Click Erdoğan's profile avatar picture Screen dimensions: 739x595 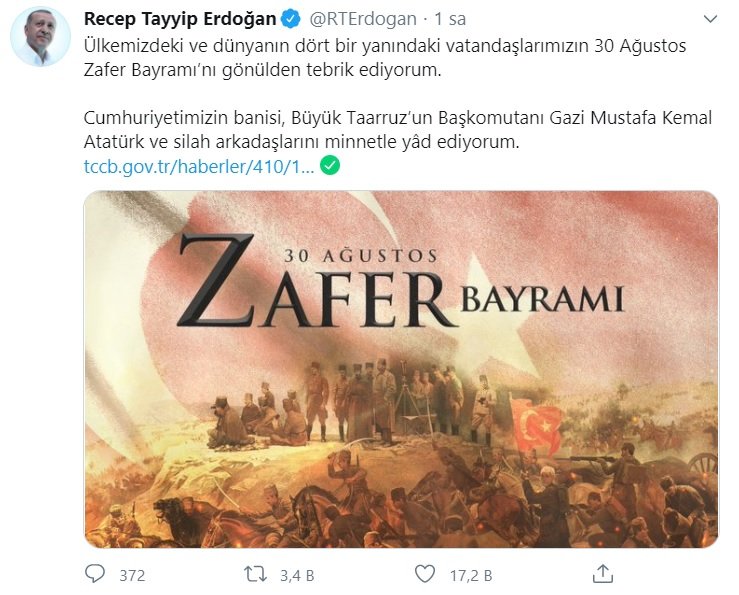click(41, 36)
